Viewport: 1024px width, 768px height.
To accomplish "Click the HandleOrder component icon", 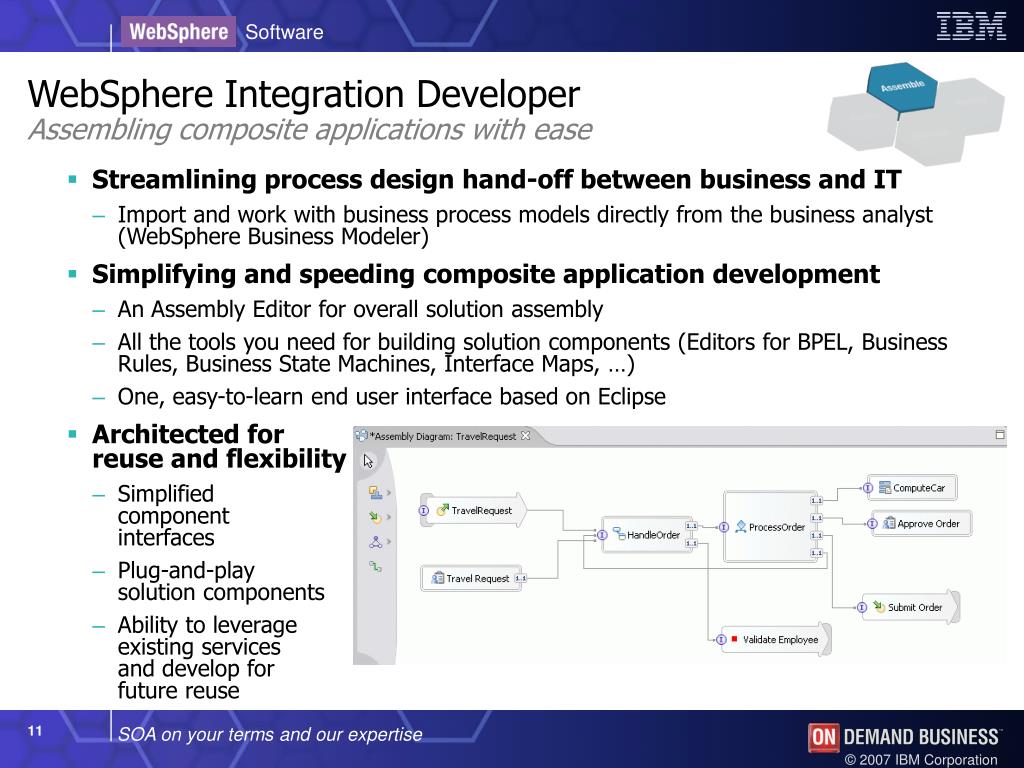I will pos(618,535).
